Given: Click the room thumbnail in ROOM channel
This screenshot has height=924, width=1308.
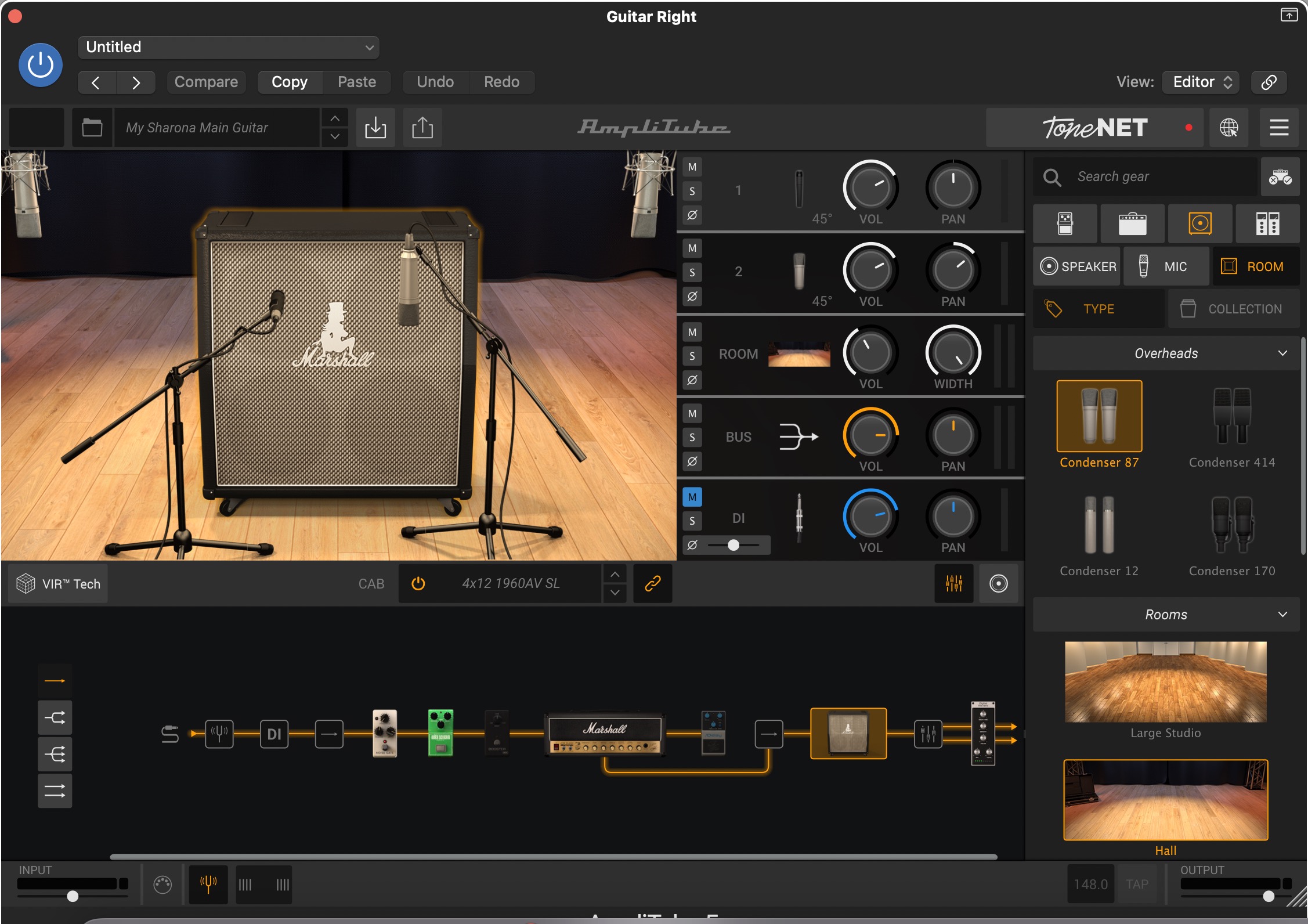Looking at the screenshot, I should coord(799,354).
